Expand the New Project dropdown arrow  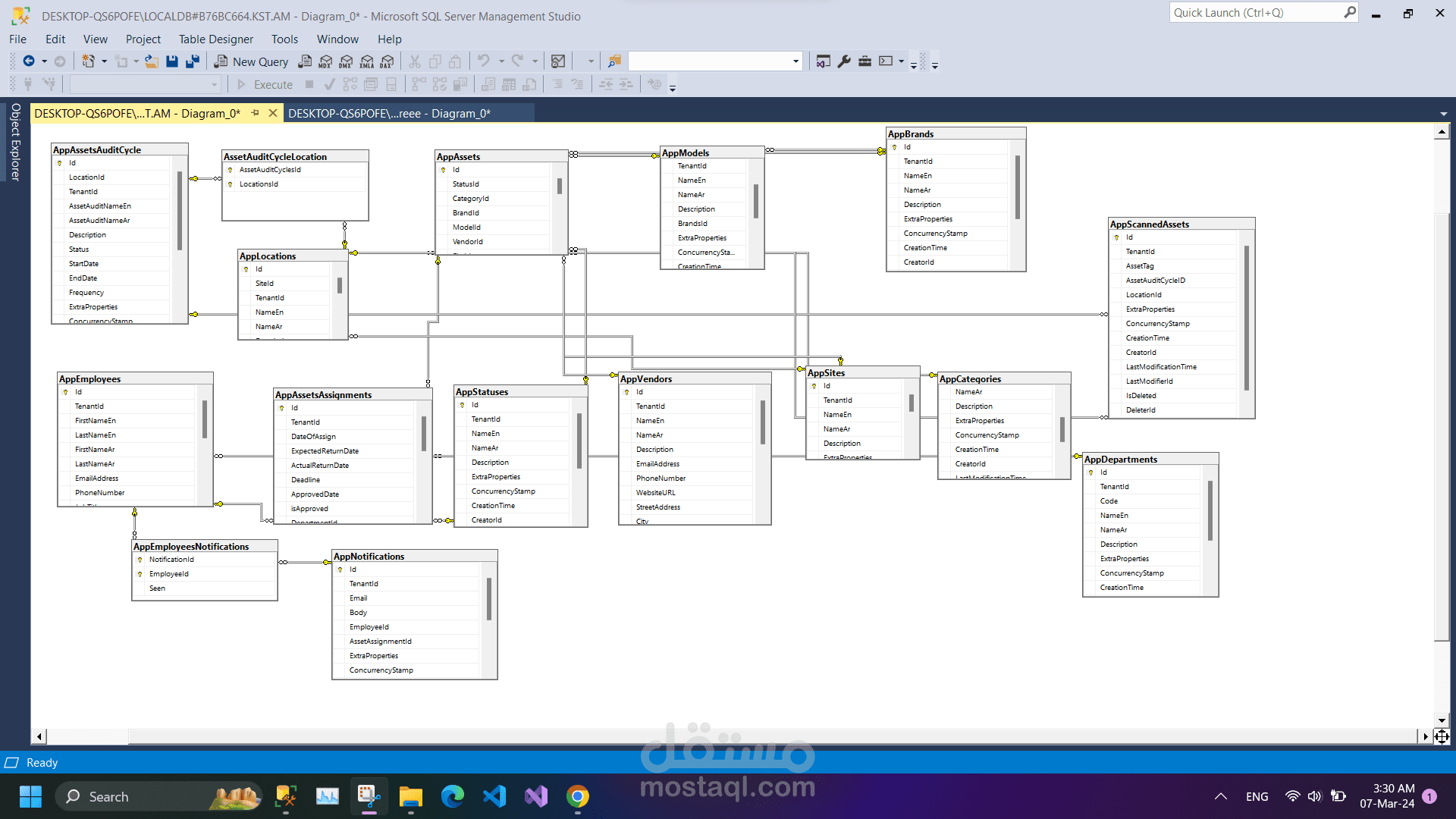click(x=104, y=61)
